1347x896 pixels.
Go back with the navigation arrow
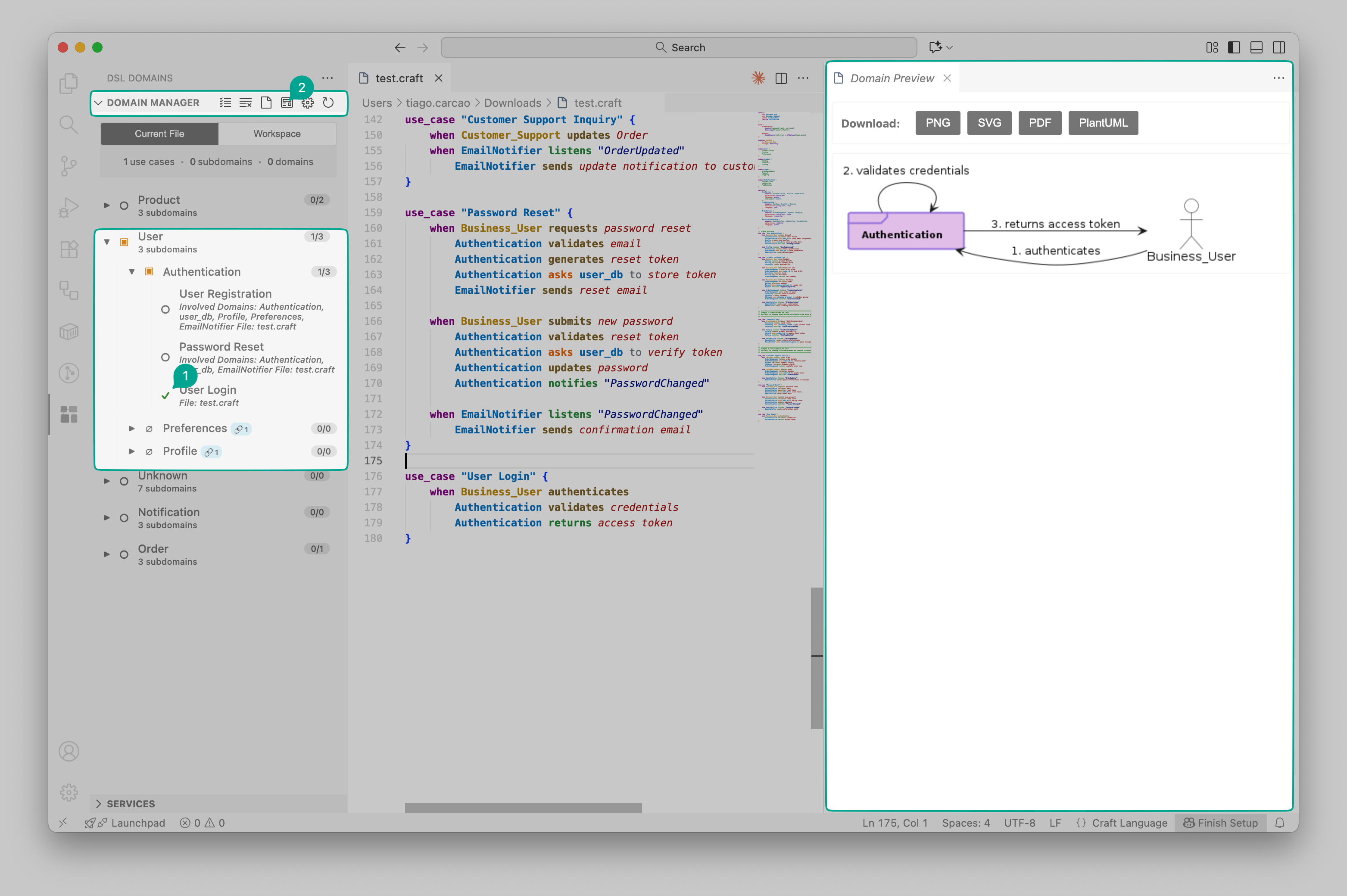tap(400, 47)
